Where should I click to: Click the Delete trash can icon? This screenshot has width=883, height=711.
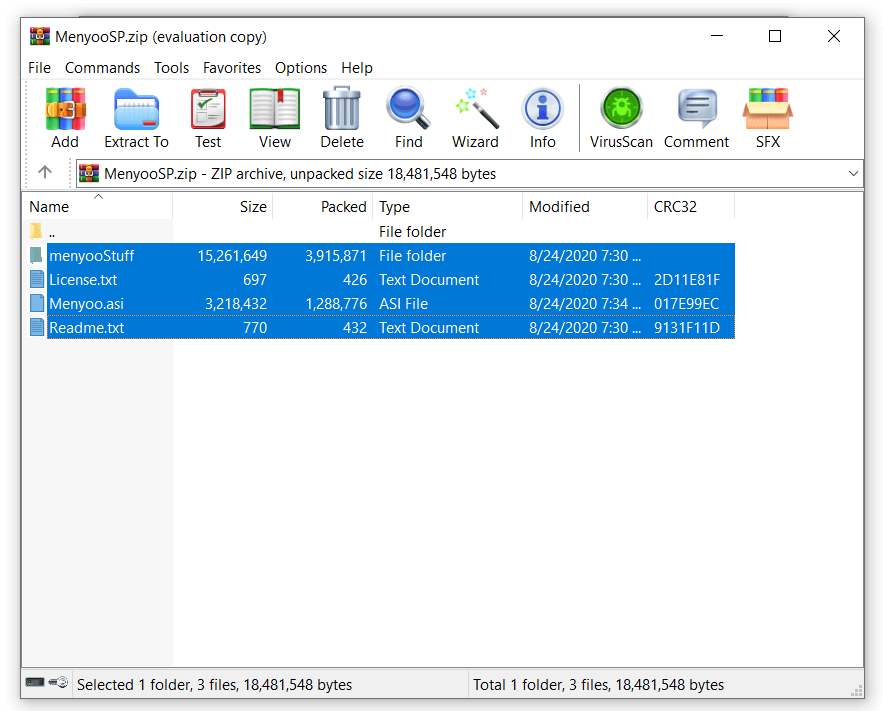(x=342, y=117)
